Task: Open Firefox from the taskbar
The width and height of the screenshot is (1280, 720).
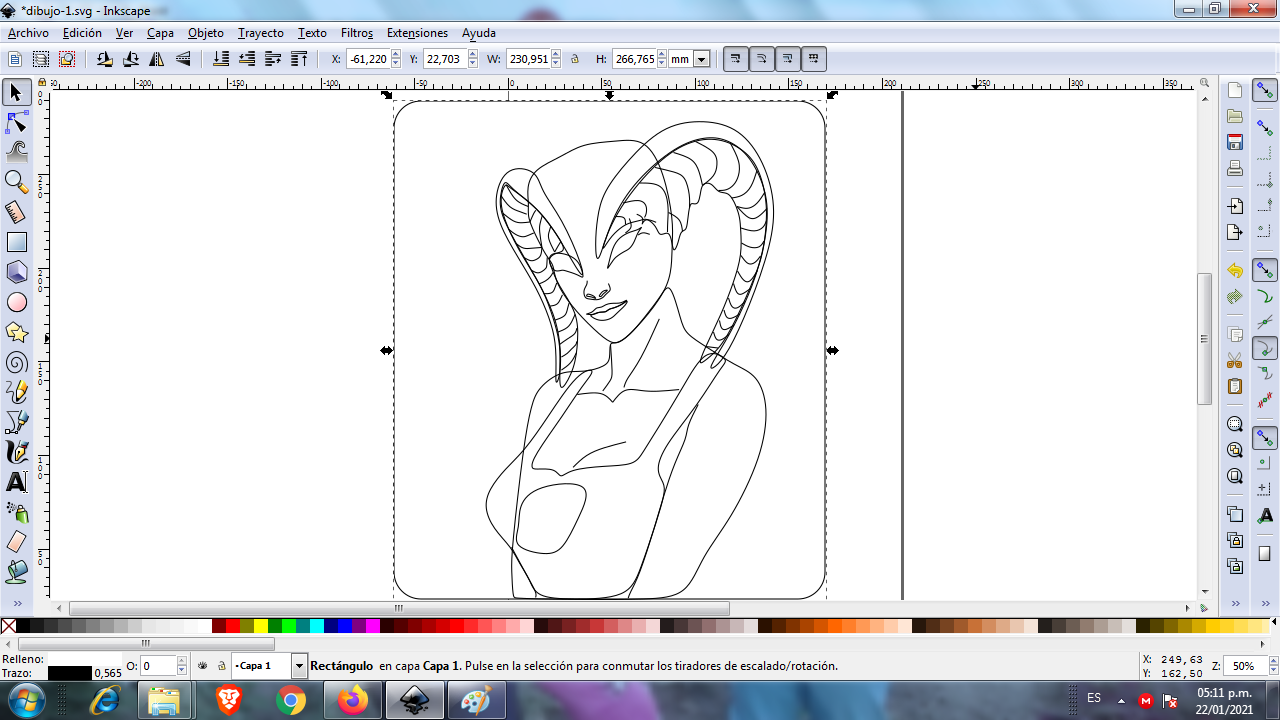Action: [352, 700]
